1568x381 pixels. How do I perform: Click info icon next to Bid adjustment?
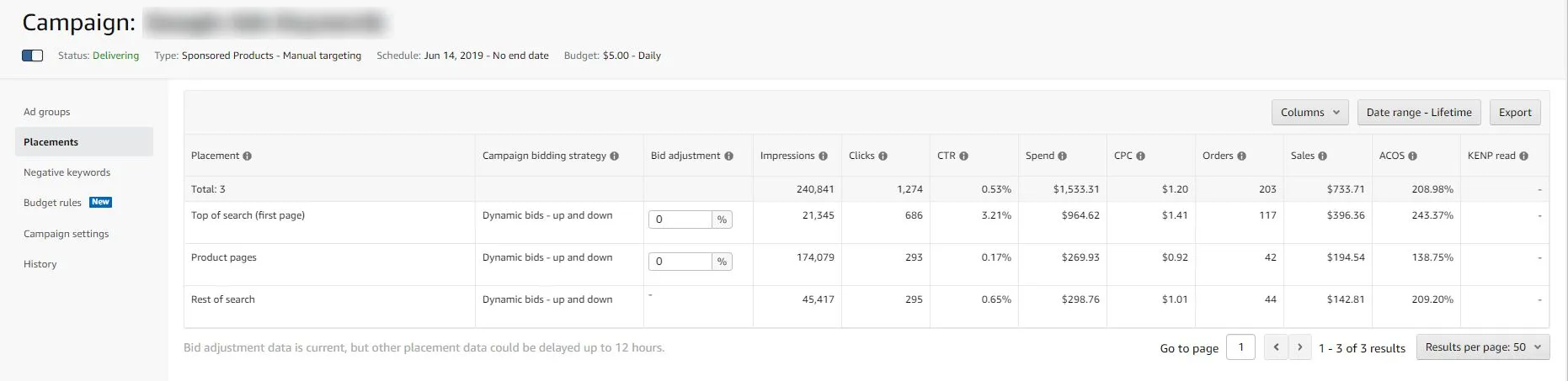pos(728,156)
